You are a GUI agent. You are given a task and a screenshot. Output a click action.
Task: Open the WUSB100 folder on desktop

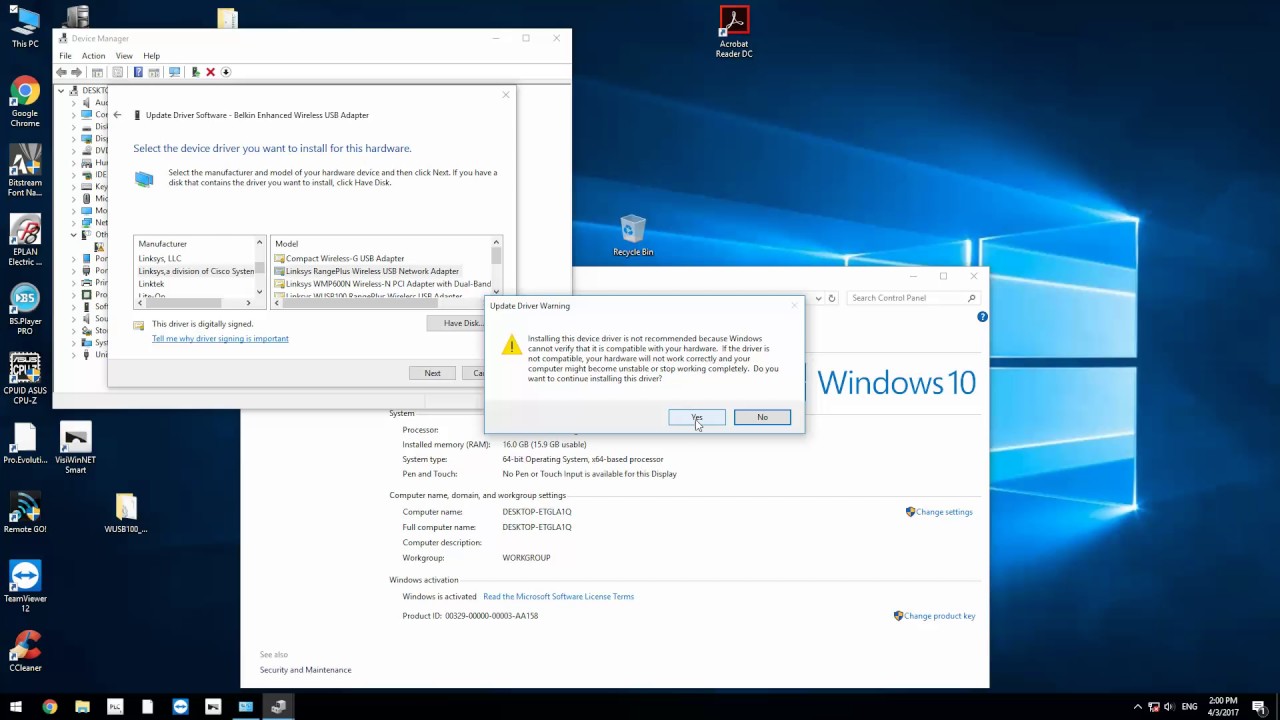click(125, 513)
